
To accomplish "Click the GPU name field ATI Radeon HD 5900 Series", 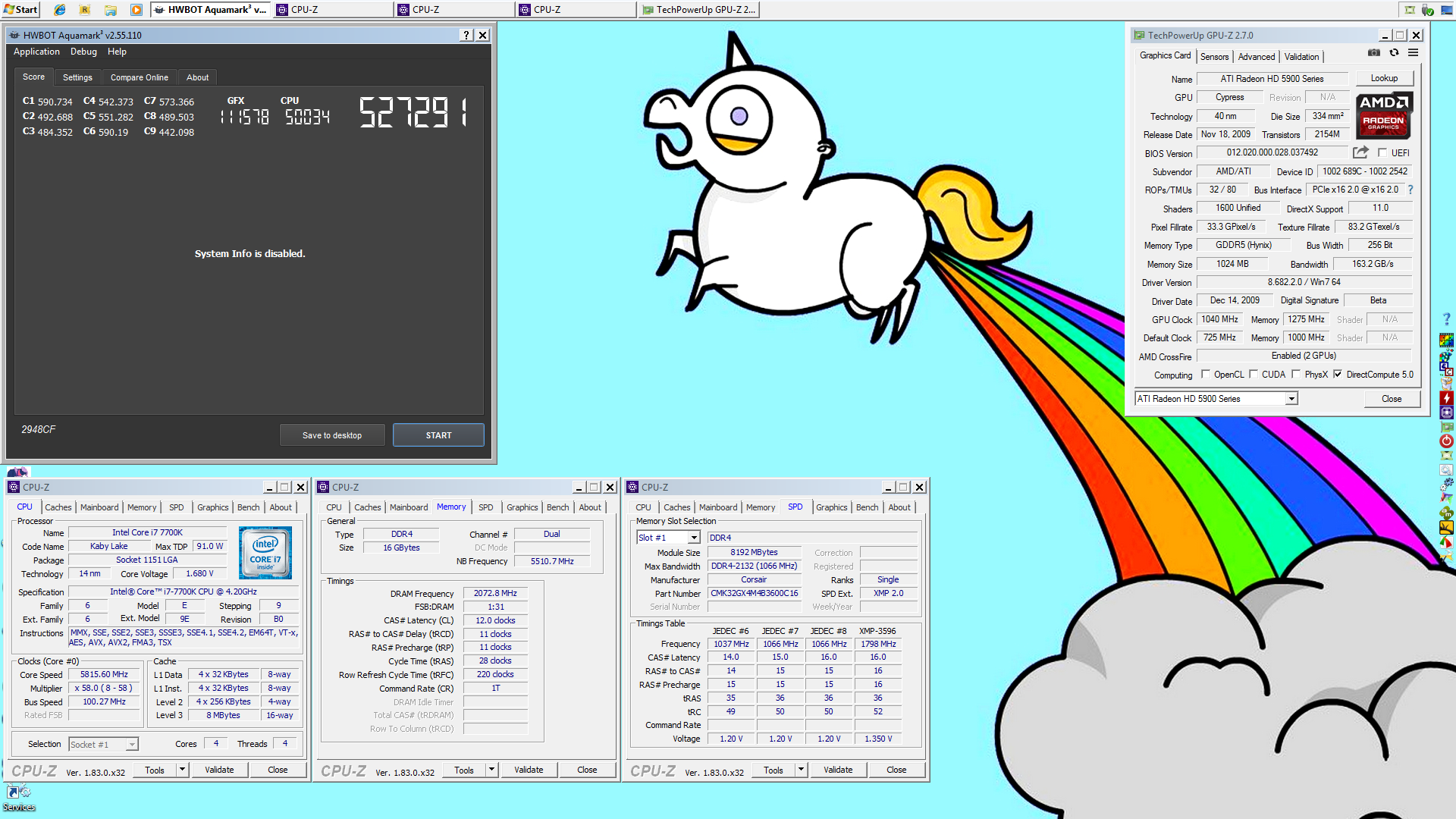I will click(1272, 79).
